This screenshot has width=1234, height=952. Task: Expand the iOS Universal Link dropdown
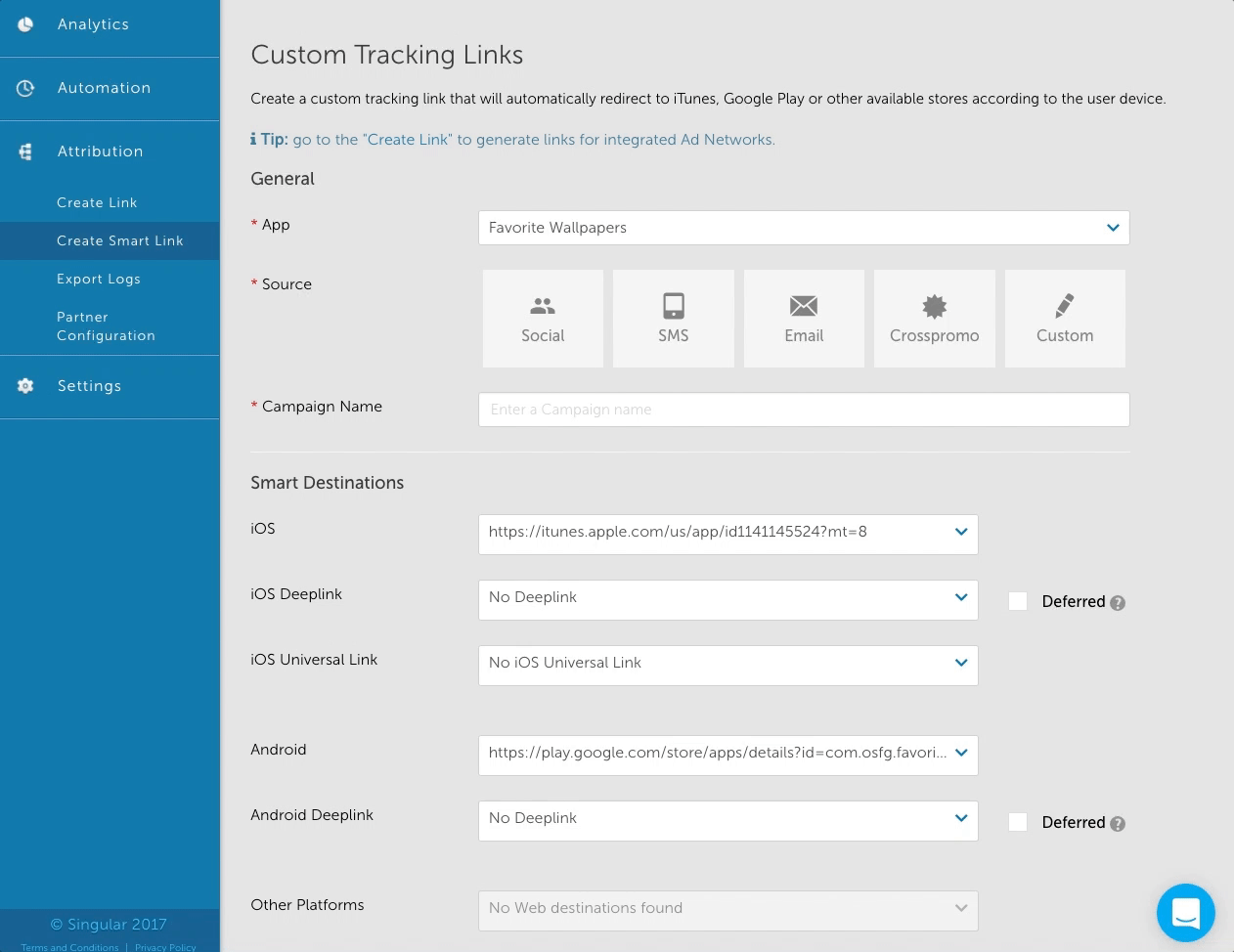coord(727,664)
